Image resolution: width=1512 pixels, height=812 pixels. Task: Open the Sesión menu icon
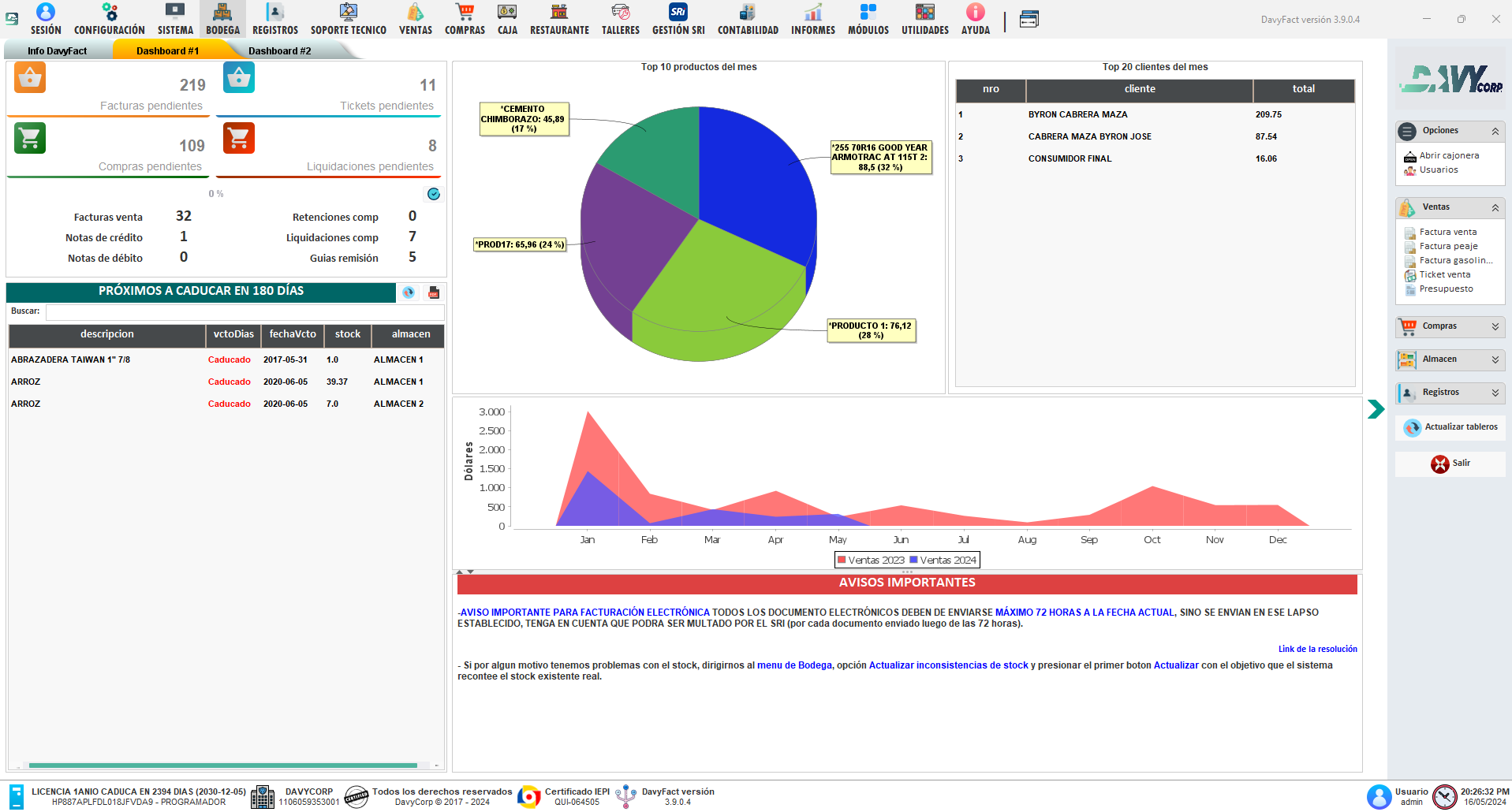[x=46, y=13]
